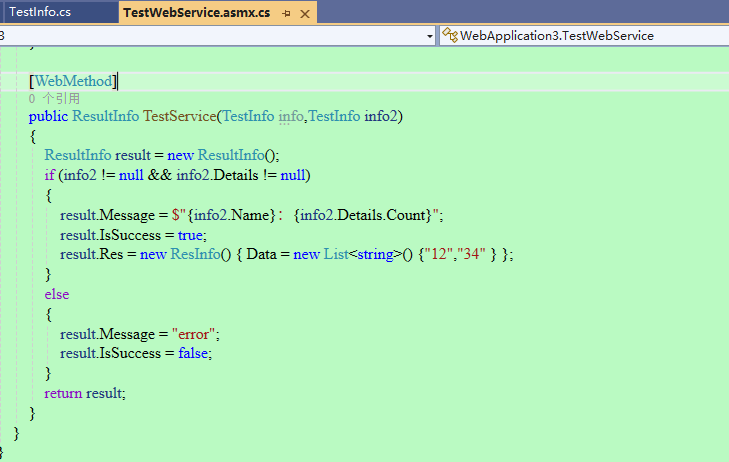729x462 pixels.
Task: Close the TestWebService.asmx.cs tab
Action: pos(305,13)
